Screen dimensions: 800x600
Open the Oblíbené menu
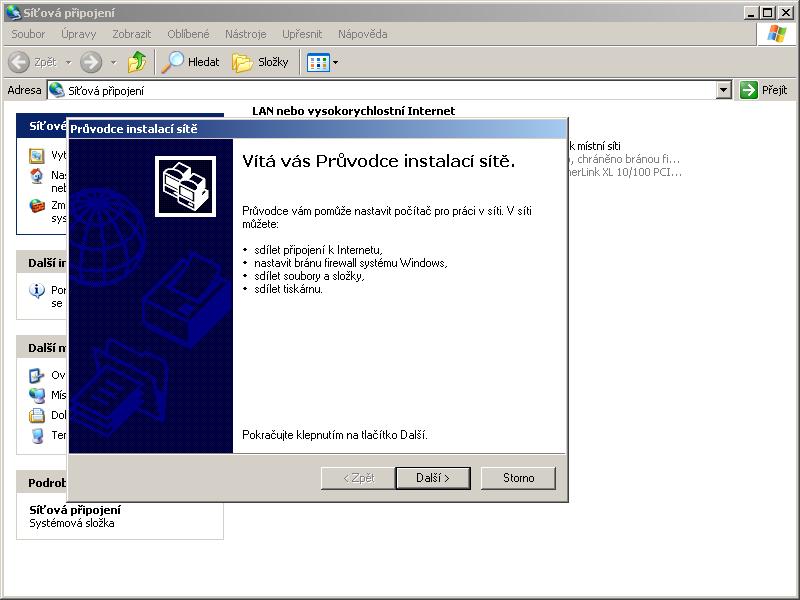(188, 34)
